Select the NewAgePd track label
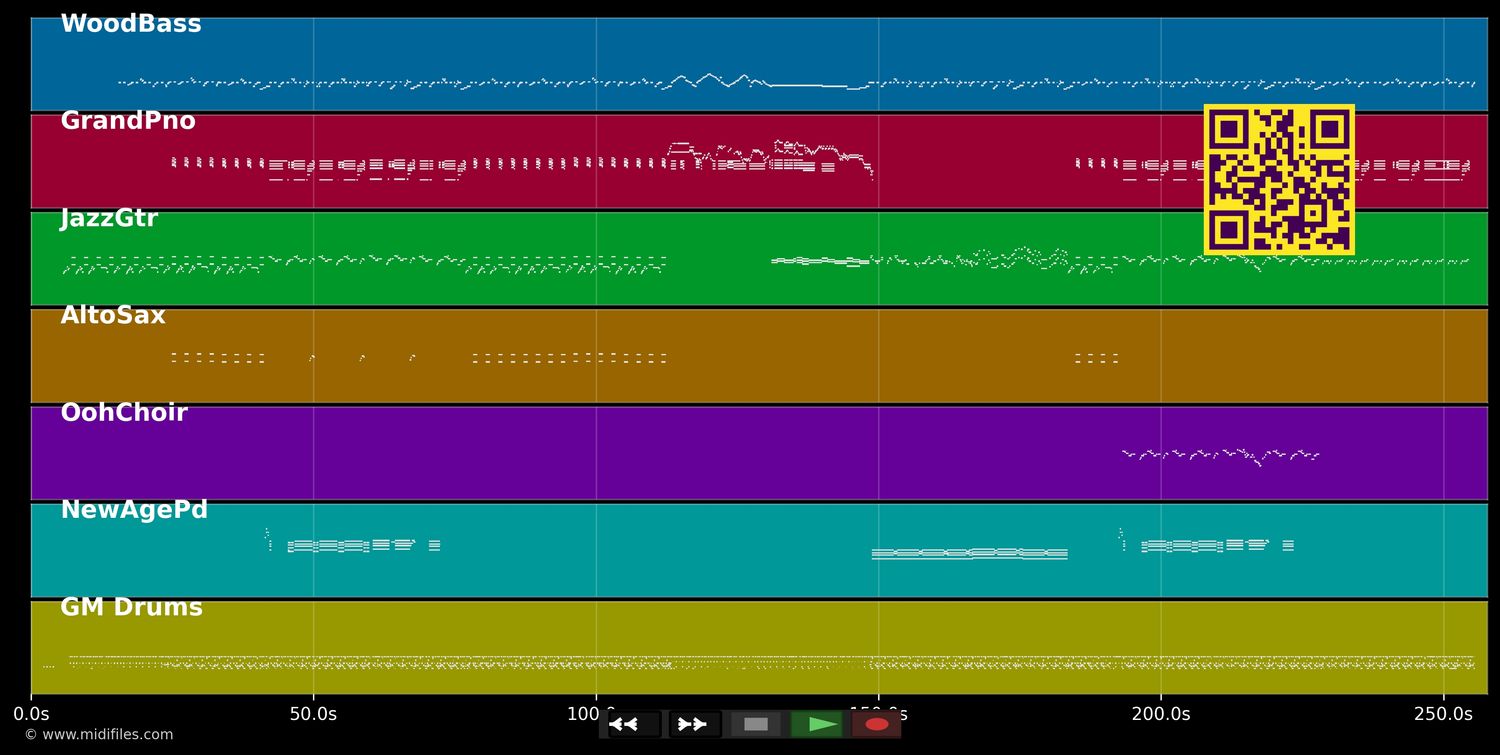The image size is (1500, 755). (x=134, y=510)
